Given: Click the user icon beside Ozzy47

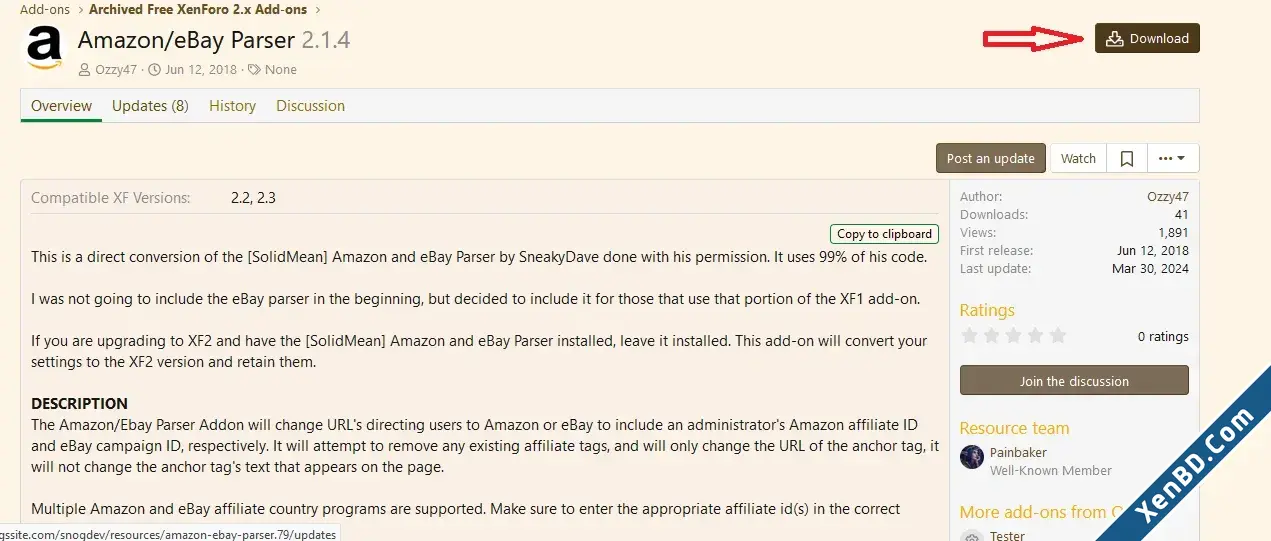Looking at the screenshot, I should click(85, 70).
